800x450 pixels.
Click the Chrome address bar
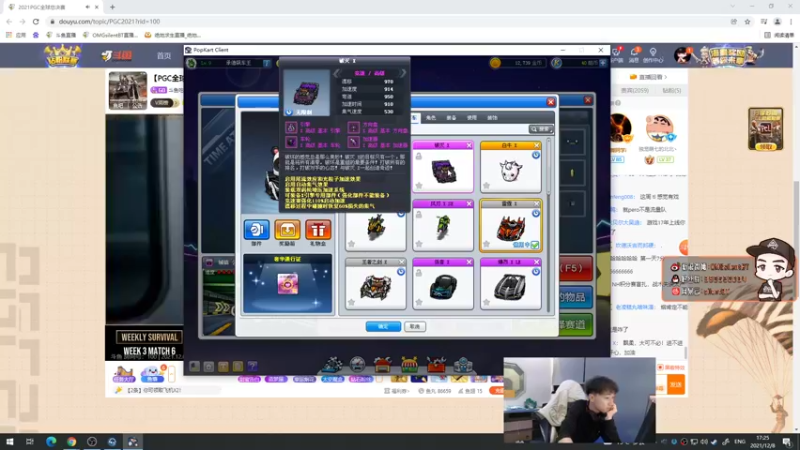click(388, 21)
